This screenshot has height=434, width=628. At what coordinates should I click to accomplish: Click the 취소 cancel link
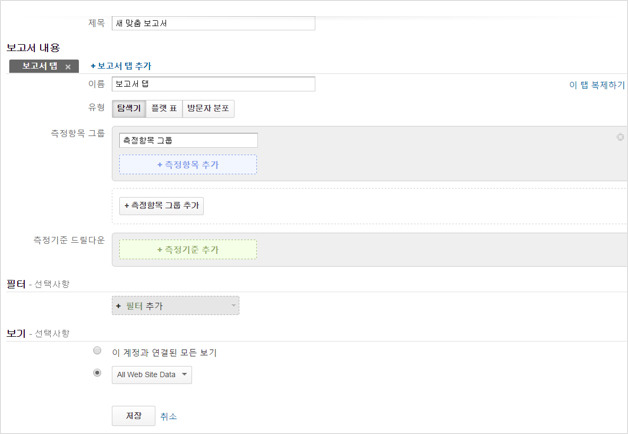pyautogui.click(x=168, y=416)
